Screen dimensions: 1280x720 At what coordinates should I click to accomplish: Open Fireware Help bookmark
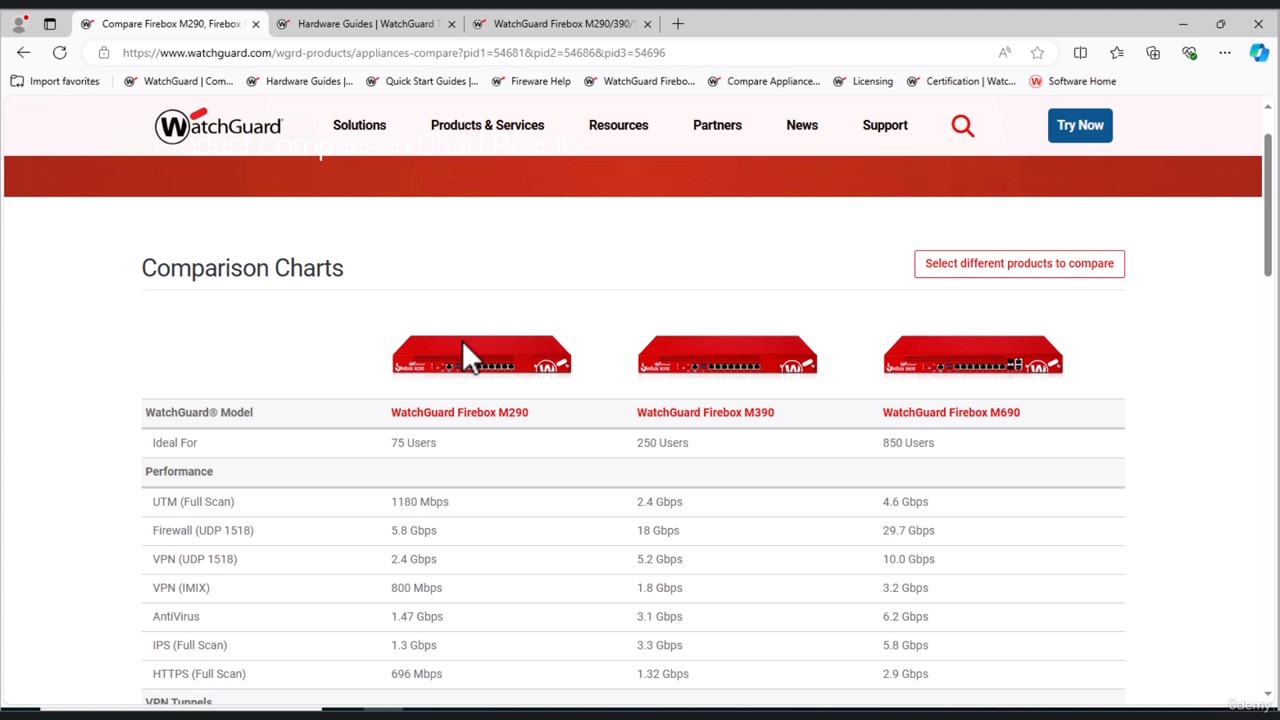531,81
